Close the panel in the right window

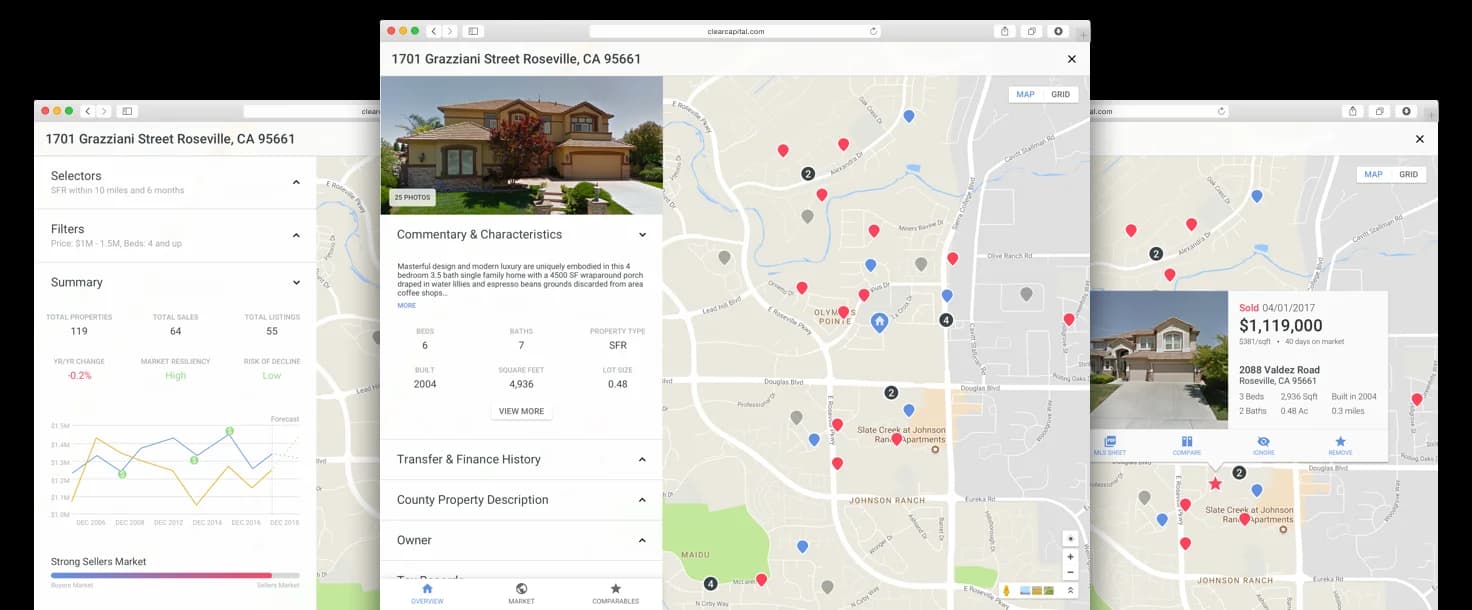[x=1420, y=139]
